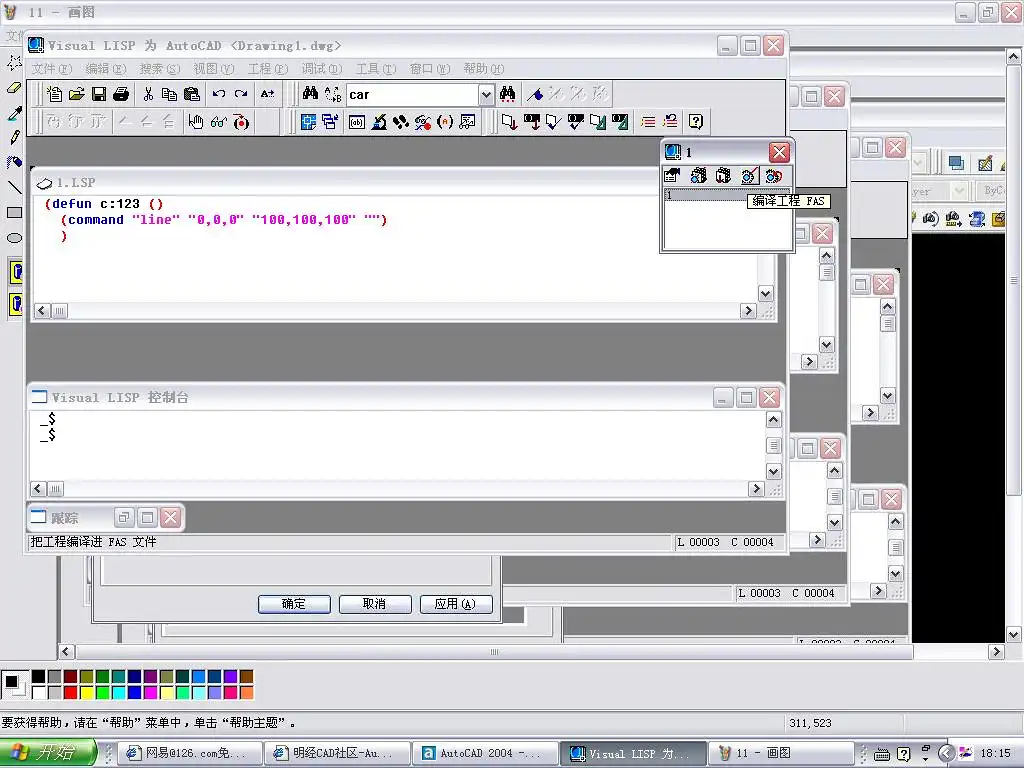Open the Trace window icon
Viewport: 1024px width, 768px height.
(x=401, y=121)
